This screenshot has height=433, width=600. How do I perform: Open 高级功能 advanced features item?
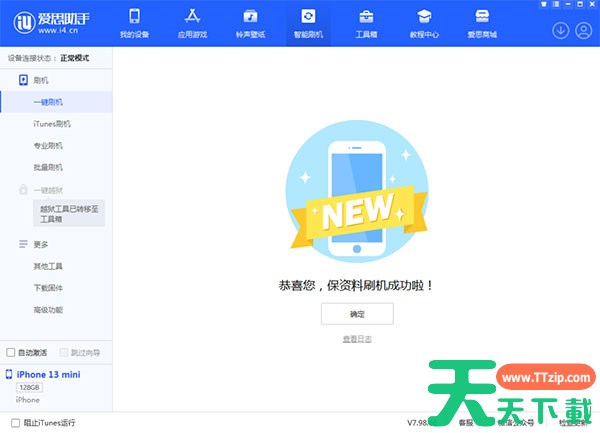point(48,310)
